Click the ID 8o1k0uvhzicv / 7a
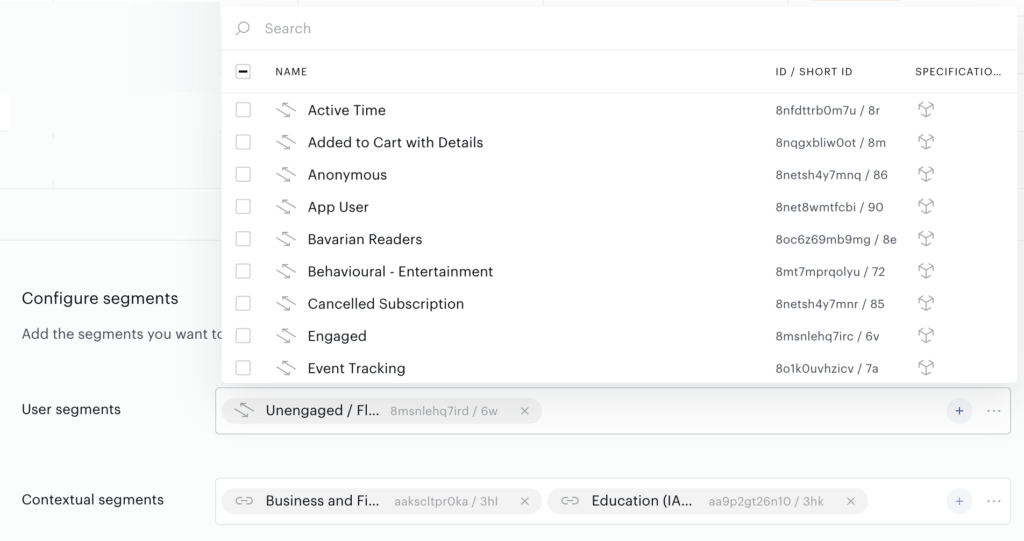The width and height of the screenshot is (1024, 541). [827, 369]
